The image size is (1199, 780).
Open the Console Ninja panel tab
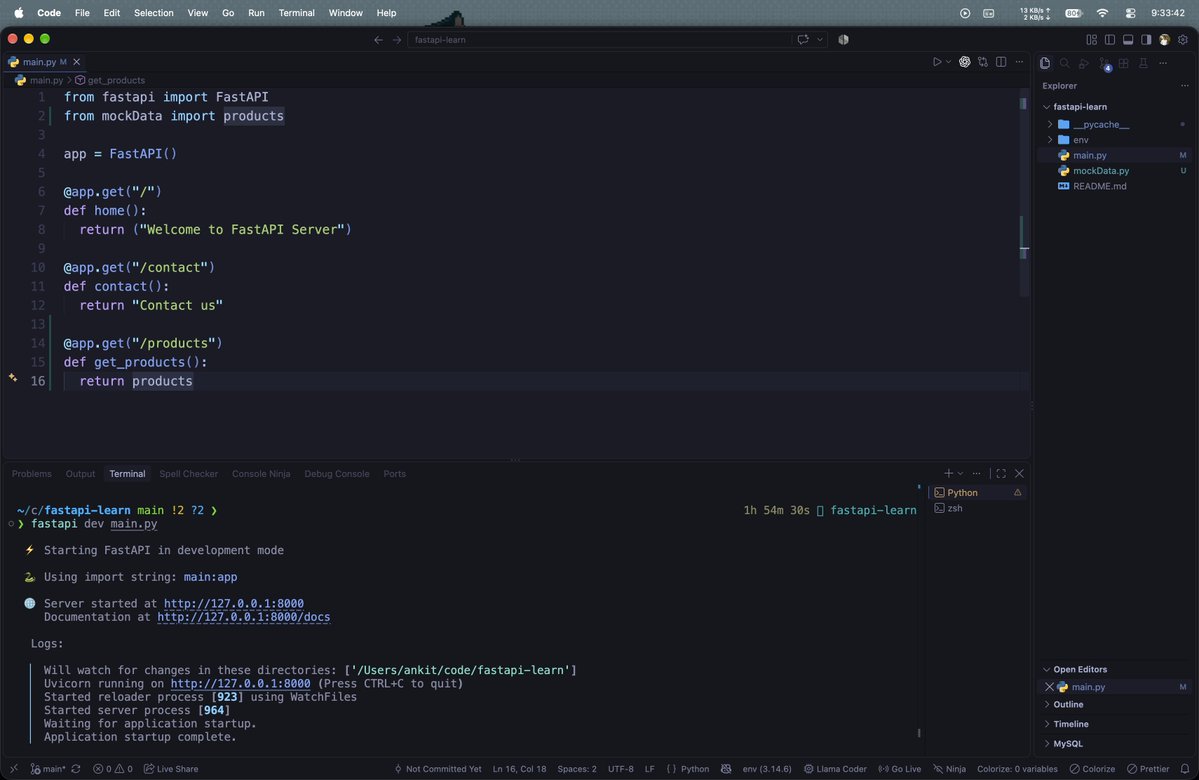(261, 474)
